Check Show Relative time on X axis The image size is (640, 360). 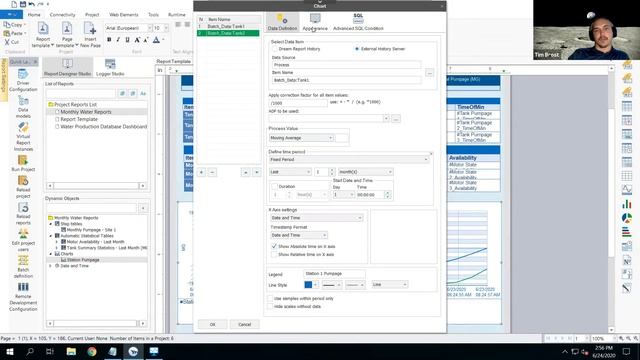[x=274, y=254]
